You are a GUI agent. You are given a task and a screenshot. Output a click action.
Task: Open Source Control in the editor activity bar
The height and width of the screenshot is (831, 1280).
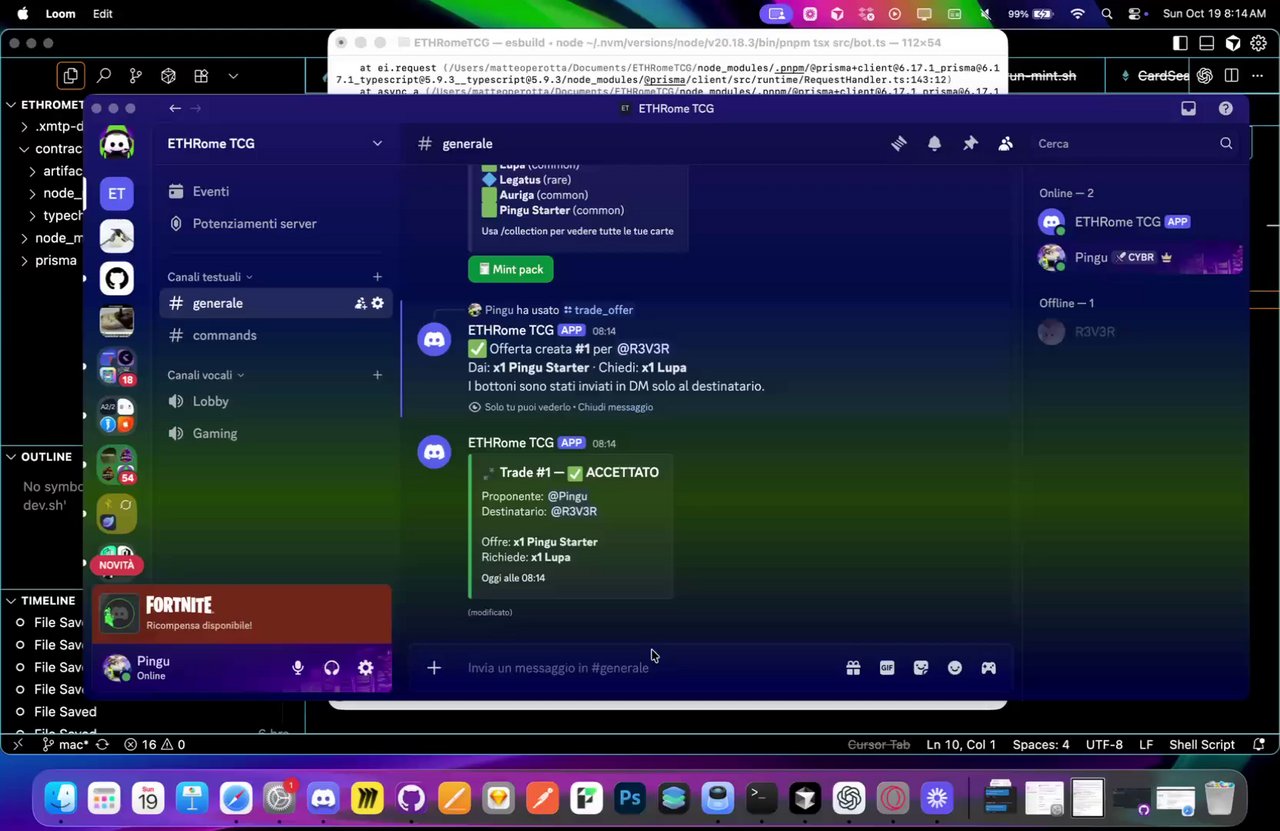(x=136, y=75)
